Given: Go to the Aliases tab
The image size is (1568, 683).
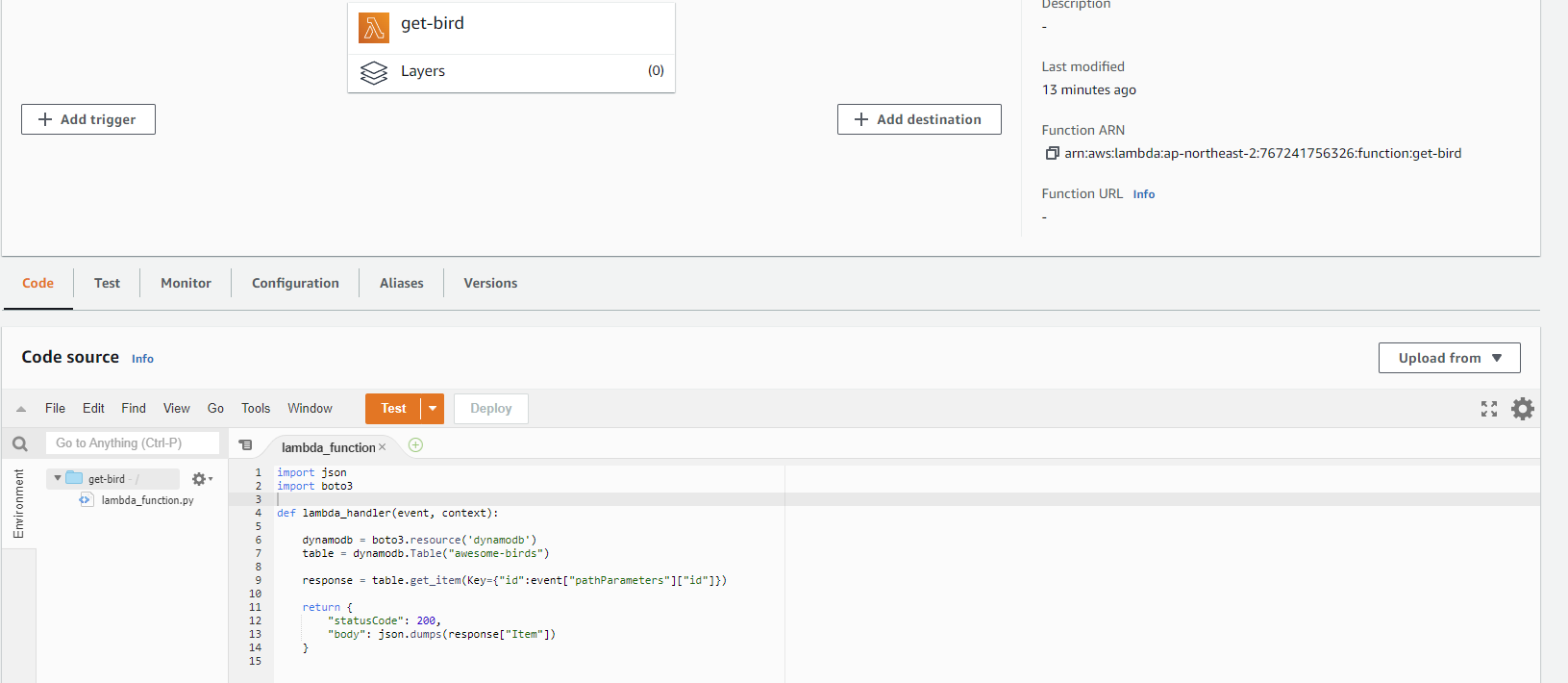Looking at the screenshot, I should point(401,283).
